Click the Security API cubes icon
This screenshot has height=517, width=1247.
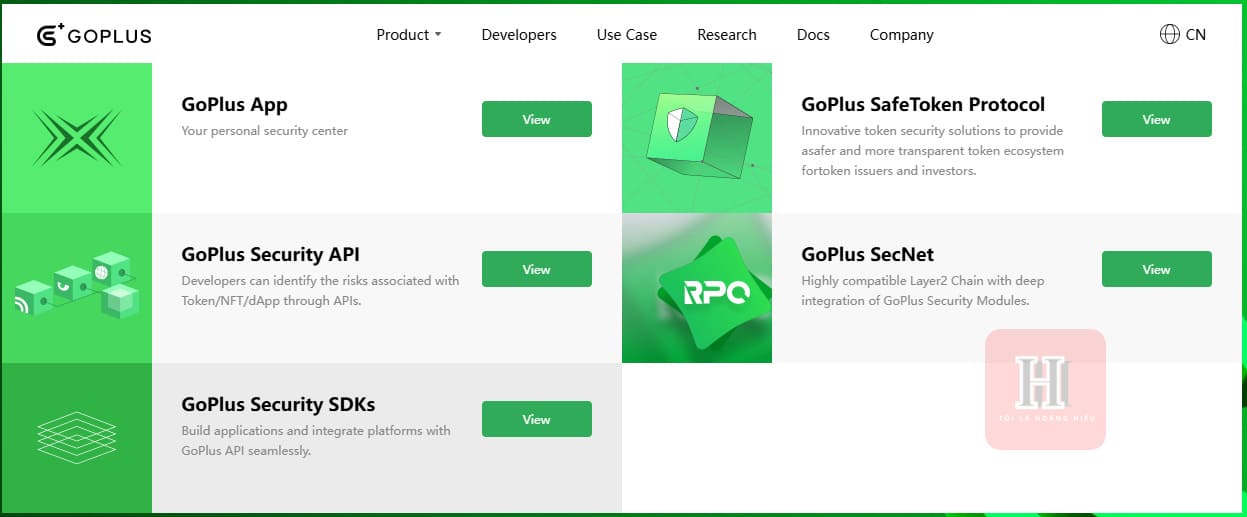[x=76, y=287]
